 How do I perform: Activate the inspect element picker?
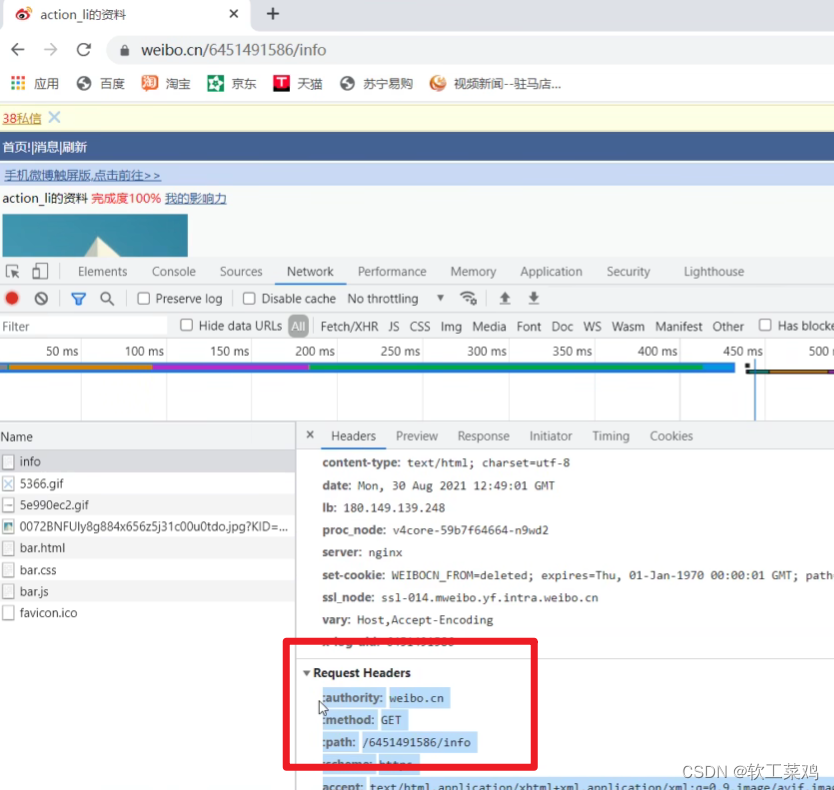pyautogui.click(x=13, y=272)
